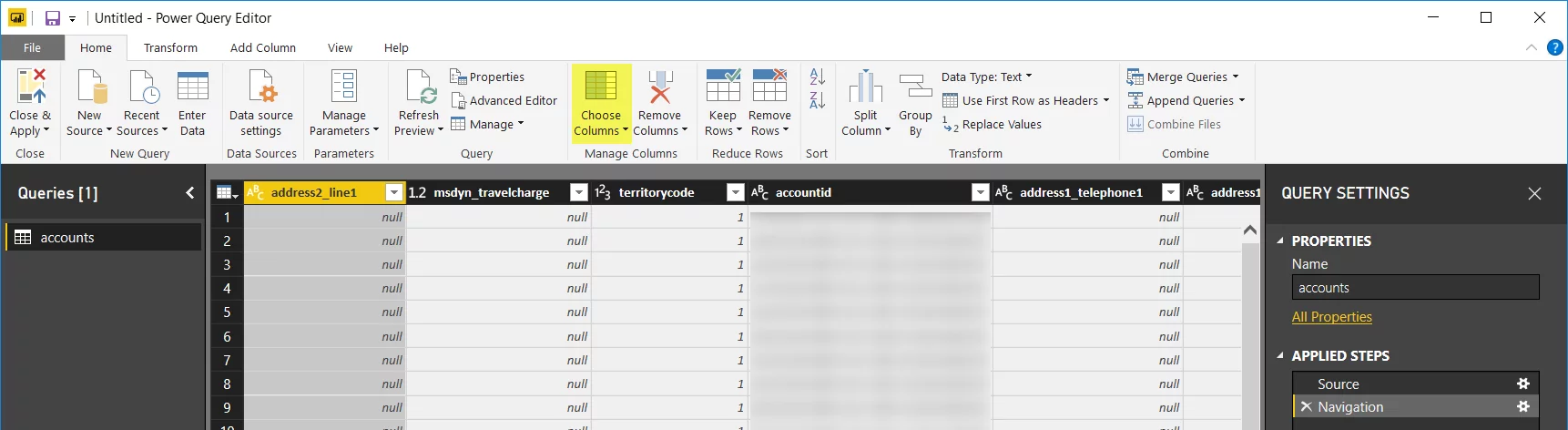Open Navigation step settings gear
This screenshot has height=430, width=1568.
pos(1522,406)
